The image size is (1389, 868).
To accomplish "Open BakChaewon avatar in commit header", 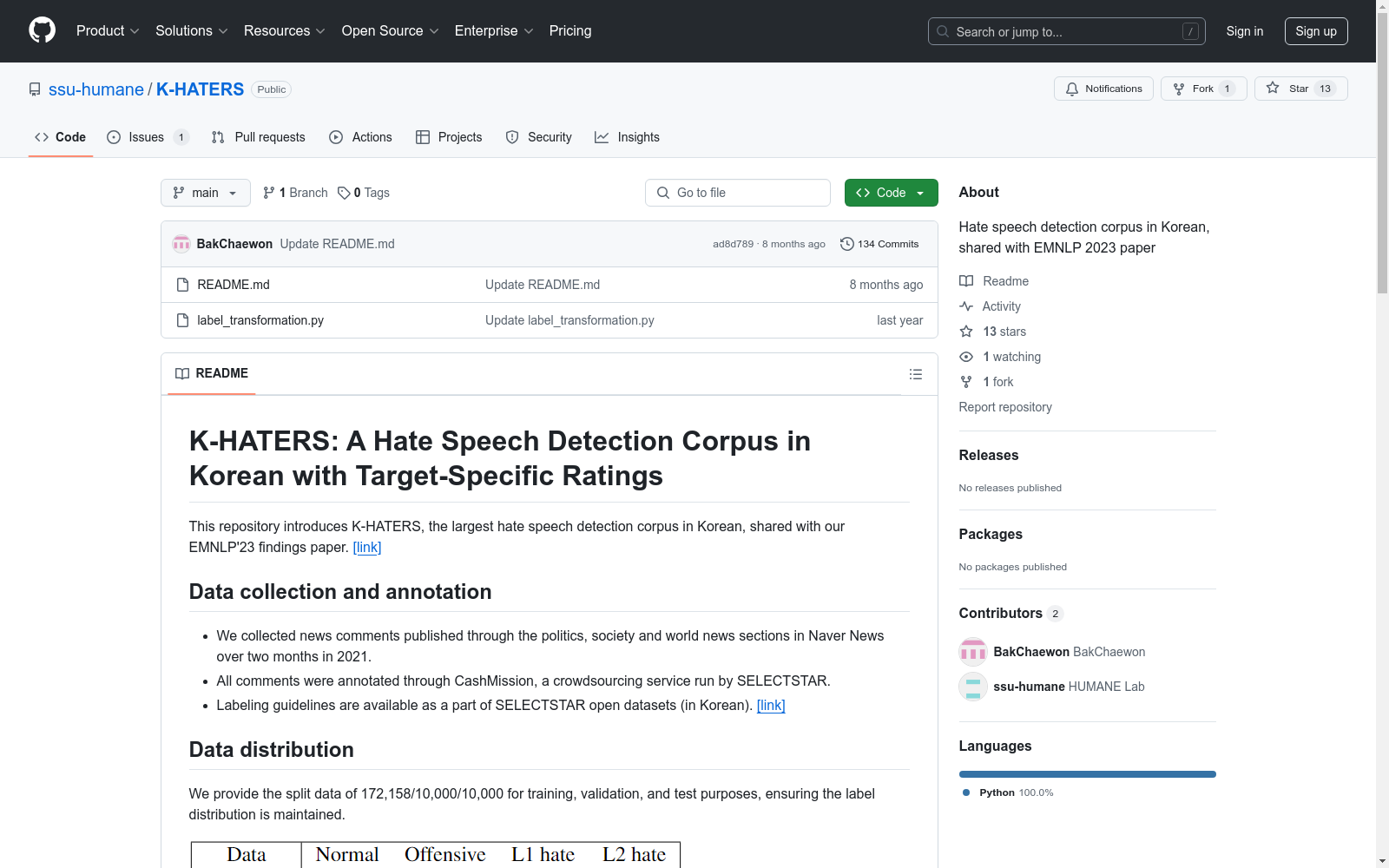I will (x=181, y=244).
